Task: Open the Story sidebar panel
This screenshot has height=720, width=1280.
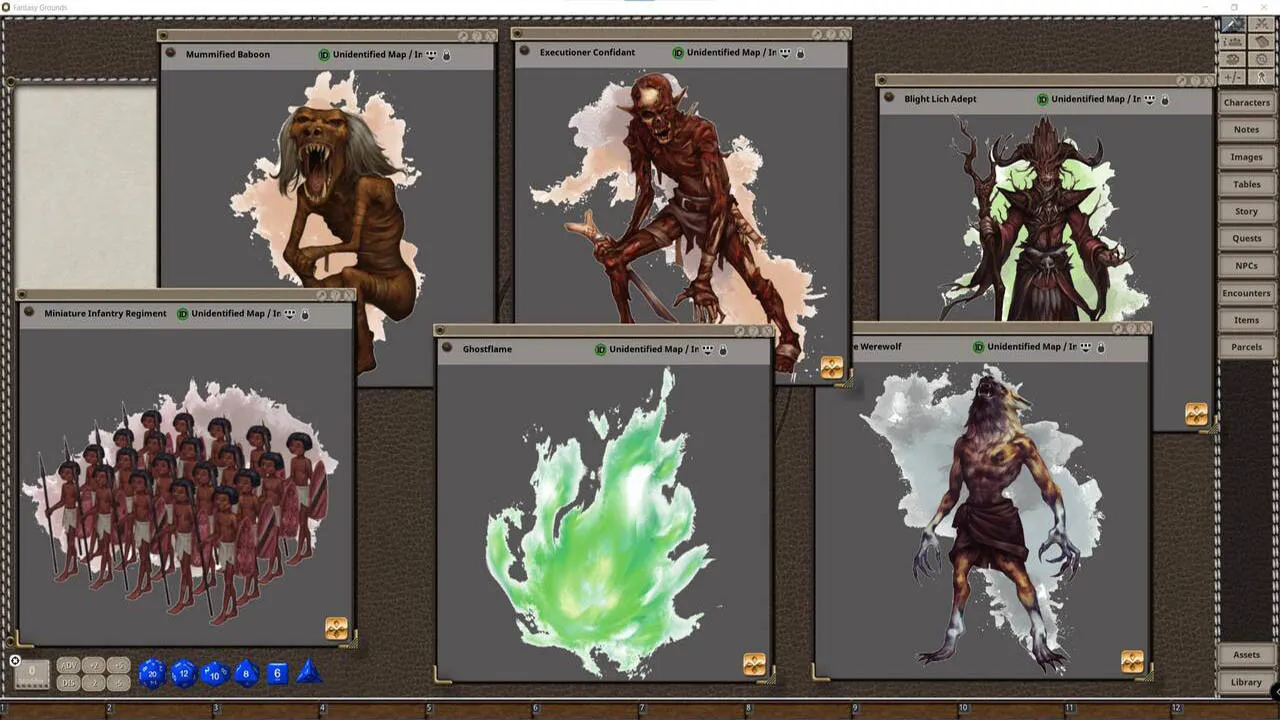Action: coord(1246,211)
